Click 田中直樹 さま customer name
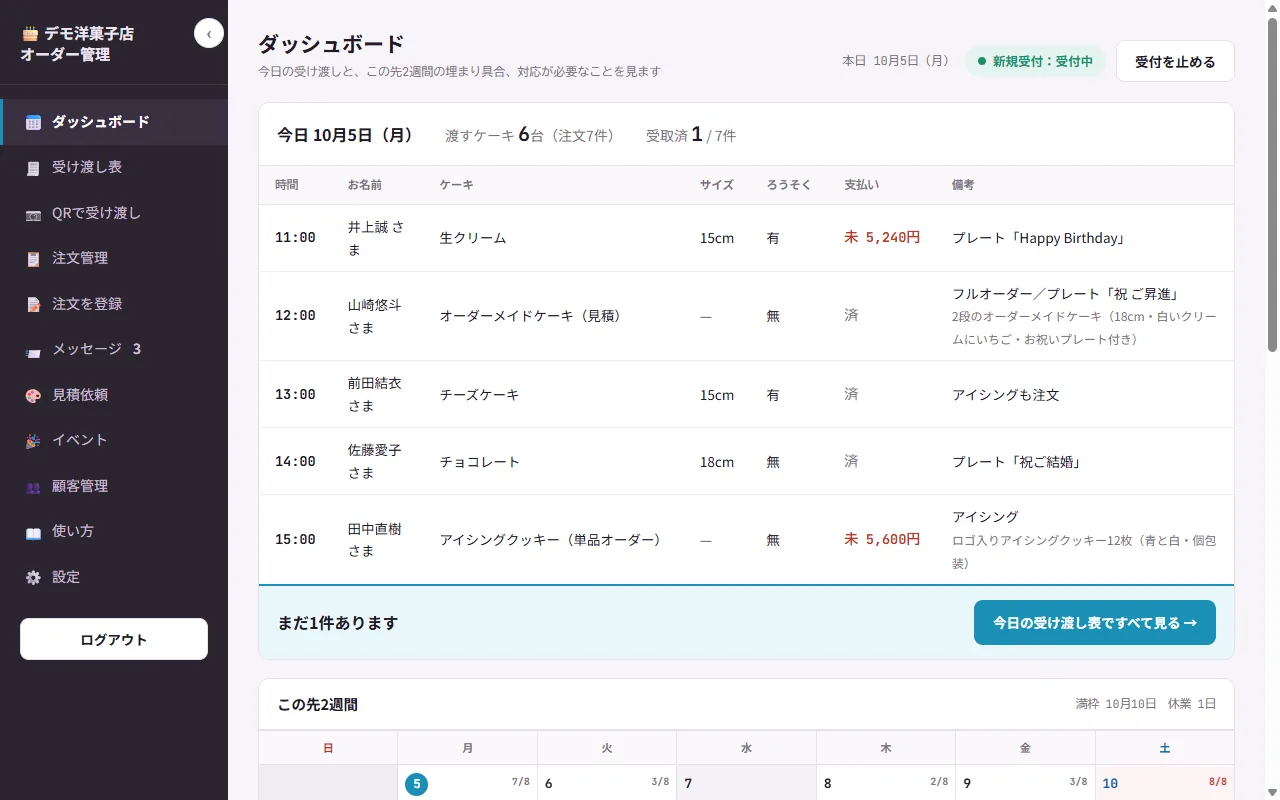 click(x=375, y=539)
